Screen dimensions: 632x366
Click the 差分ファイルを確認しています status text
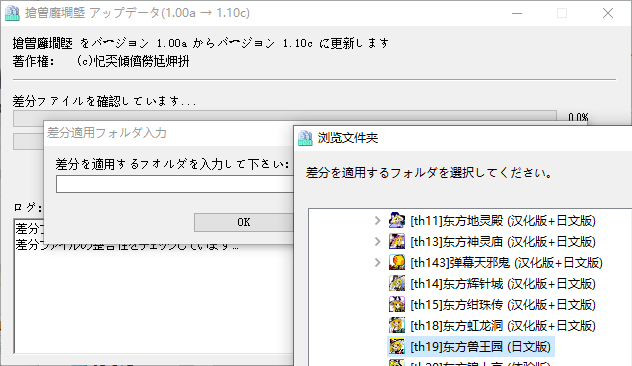pyautogui.click(x=104, y=101)
